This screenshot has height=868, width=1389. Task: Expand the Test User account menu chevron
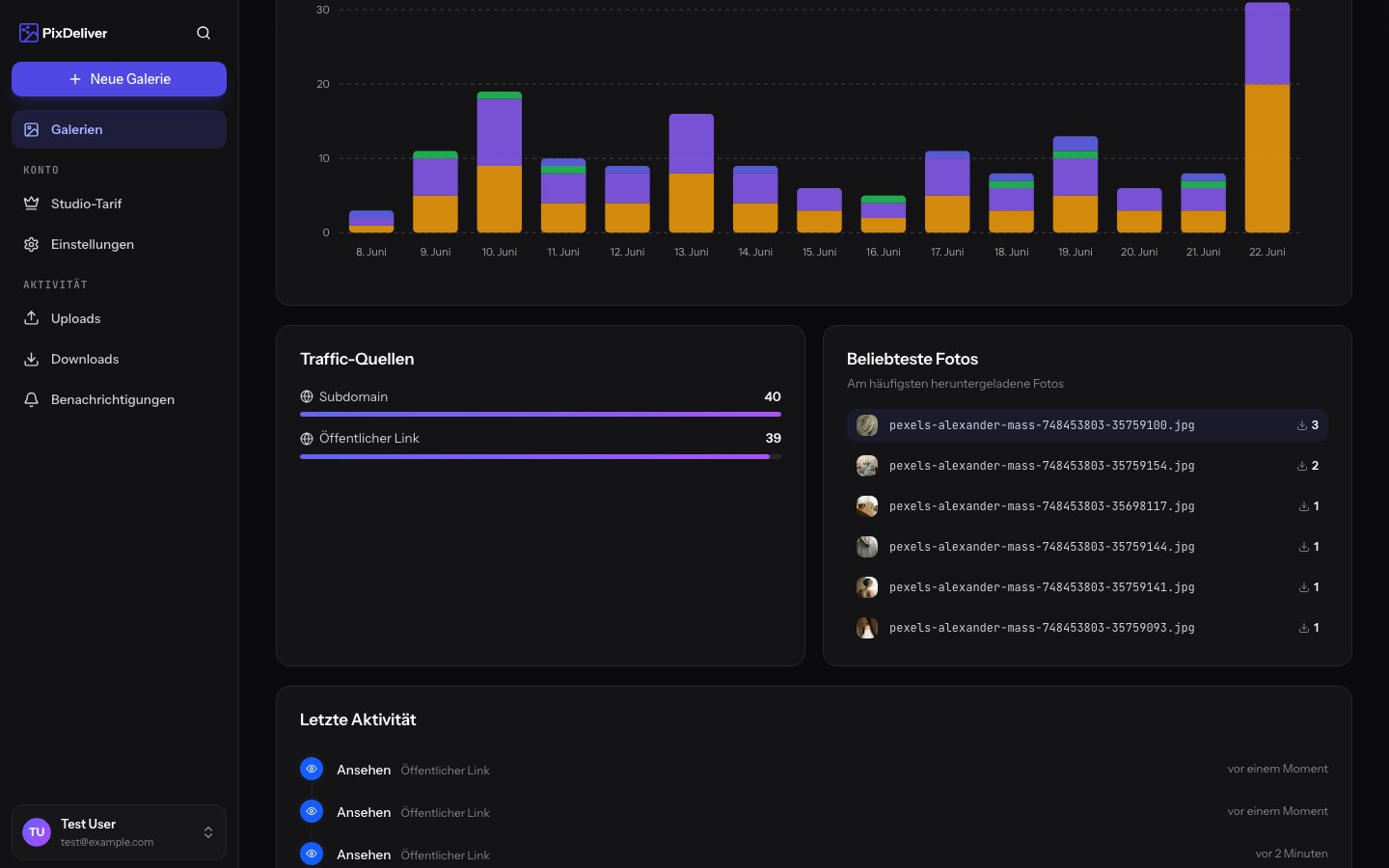pos(208,832)
